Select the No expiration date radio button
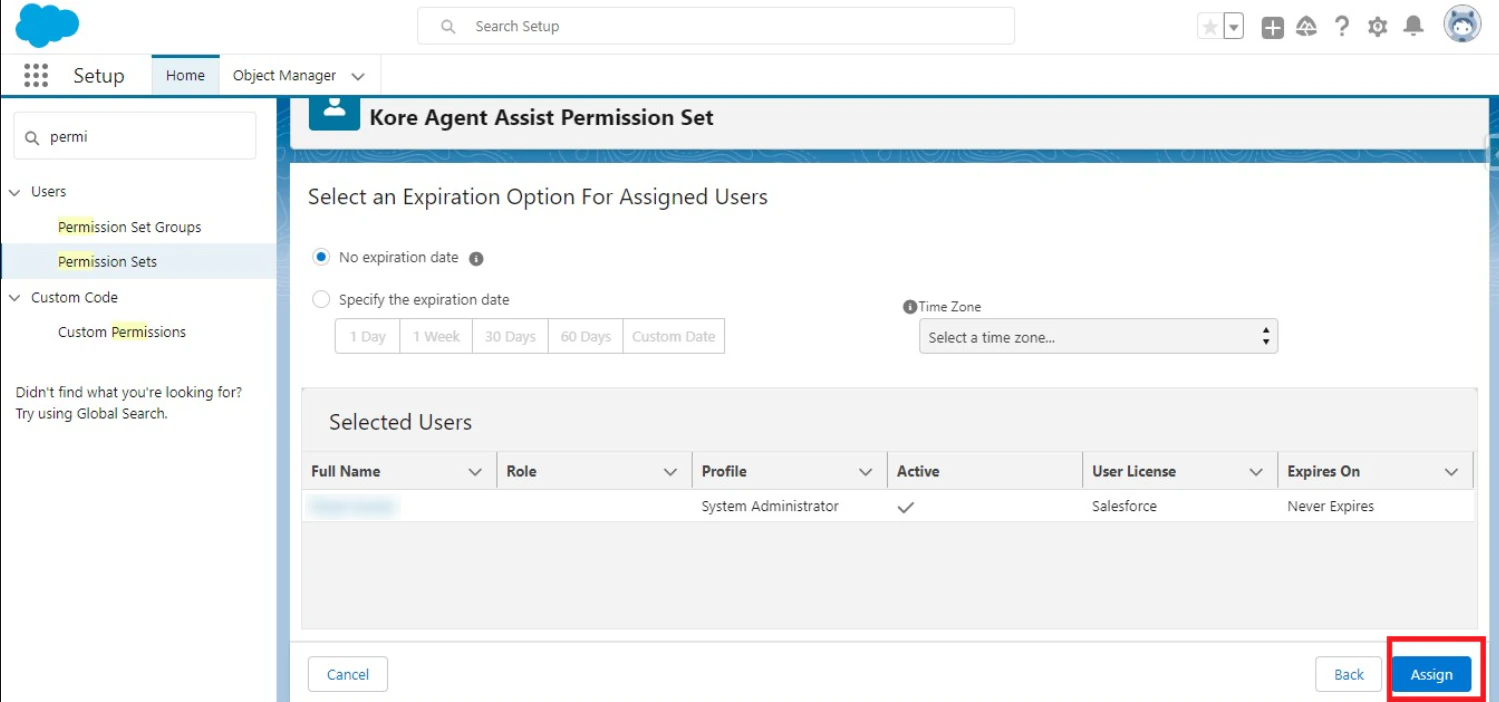 point(320,256)
